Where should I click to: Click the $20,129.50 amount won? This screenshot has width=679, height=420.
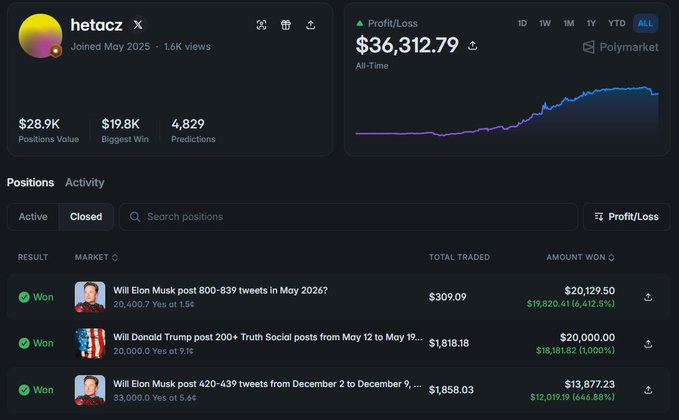coord(589,291)
